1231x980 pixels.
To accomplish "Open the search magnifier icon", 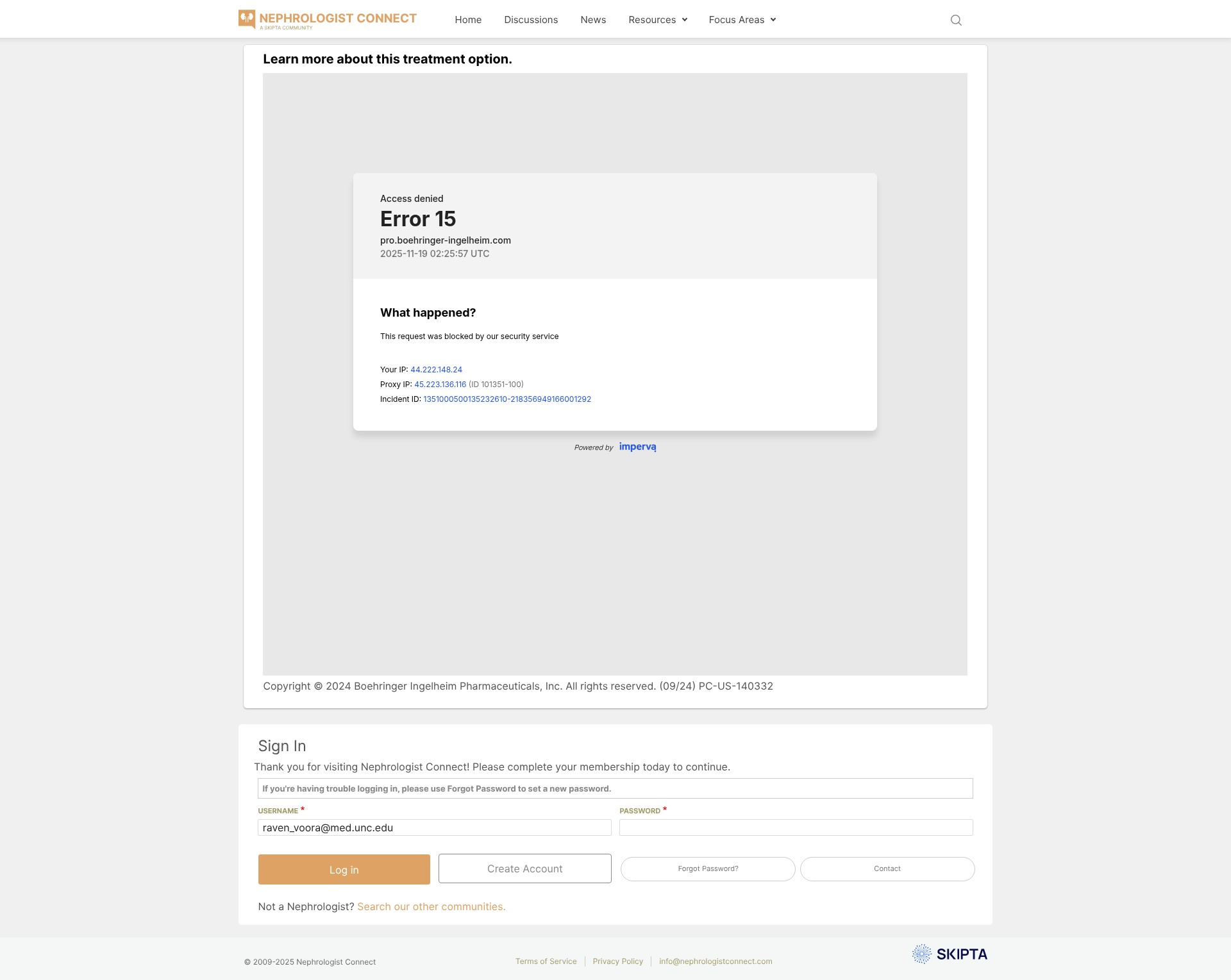I will pos(956,20).
